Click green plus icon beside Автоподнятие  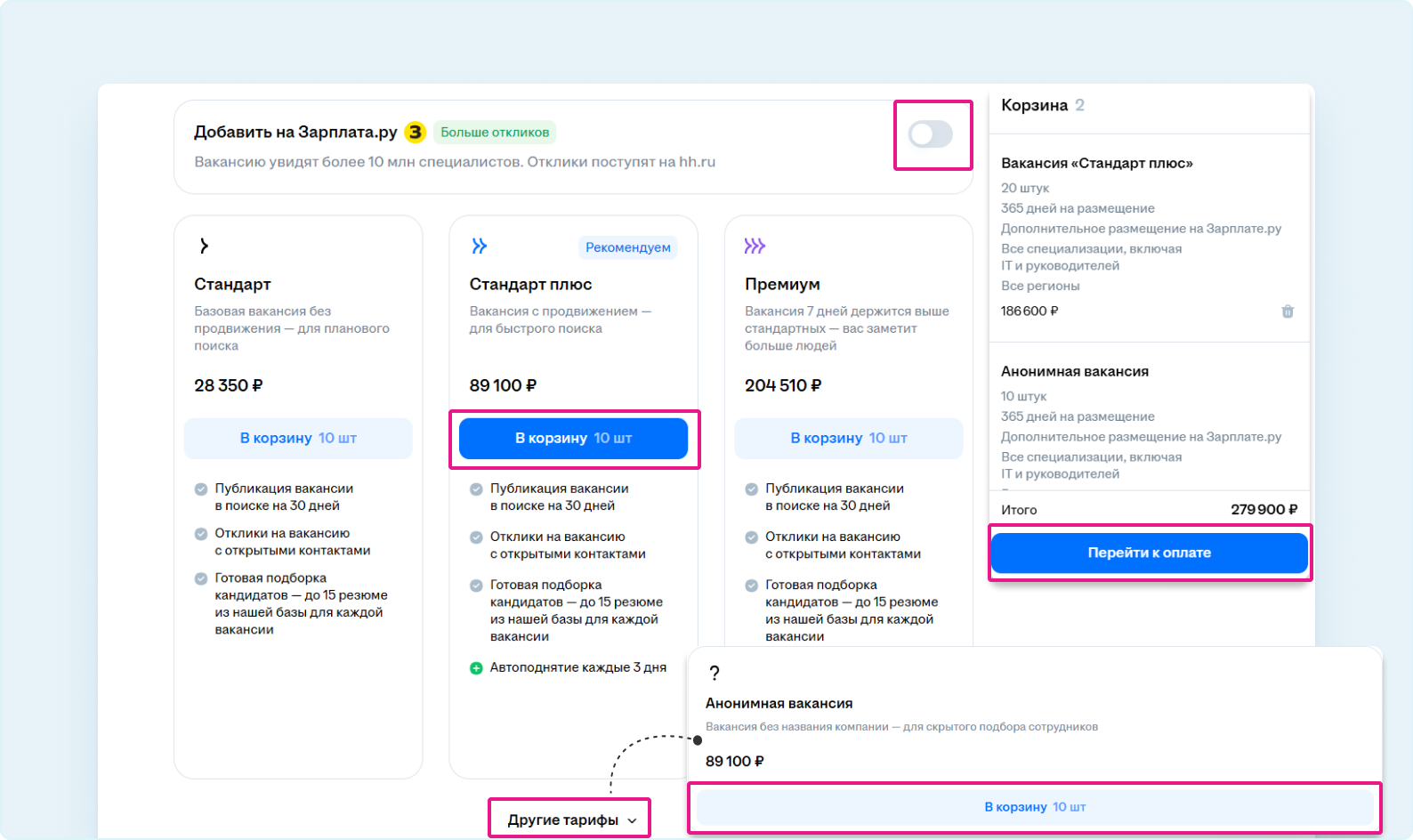click(x=476, y=668)
